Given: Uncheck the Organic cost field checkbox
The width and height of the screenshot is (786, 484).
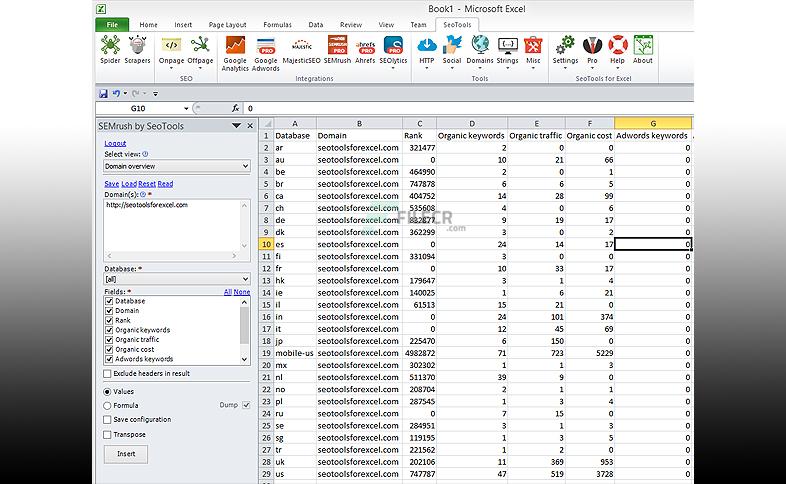Looking at the screenshot, I should tap(109, 350).
